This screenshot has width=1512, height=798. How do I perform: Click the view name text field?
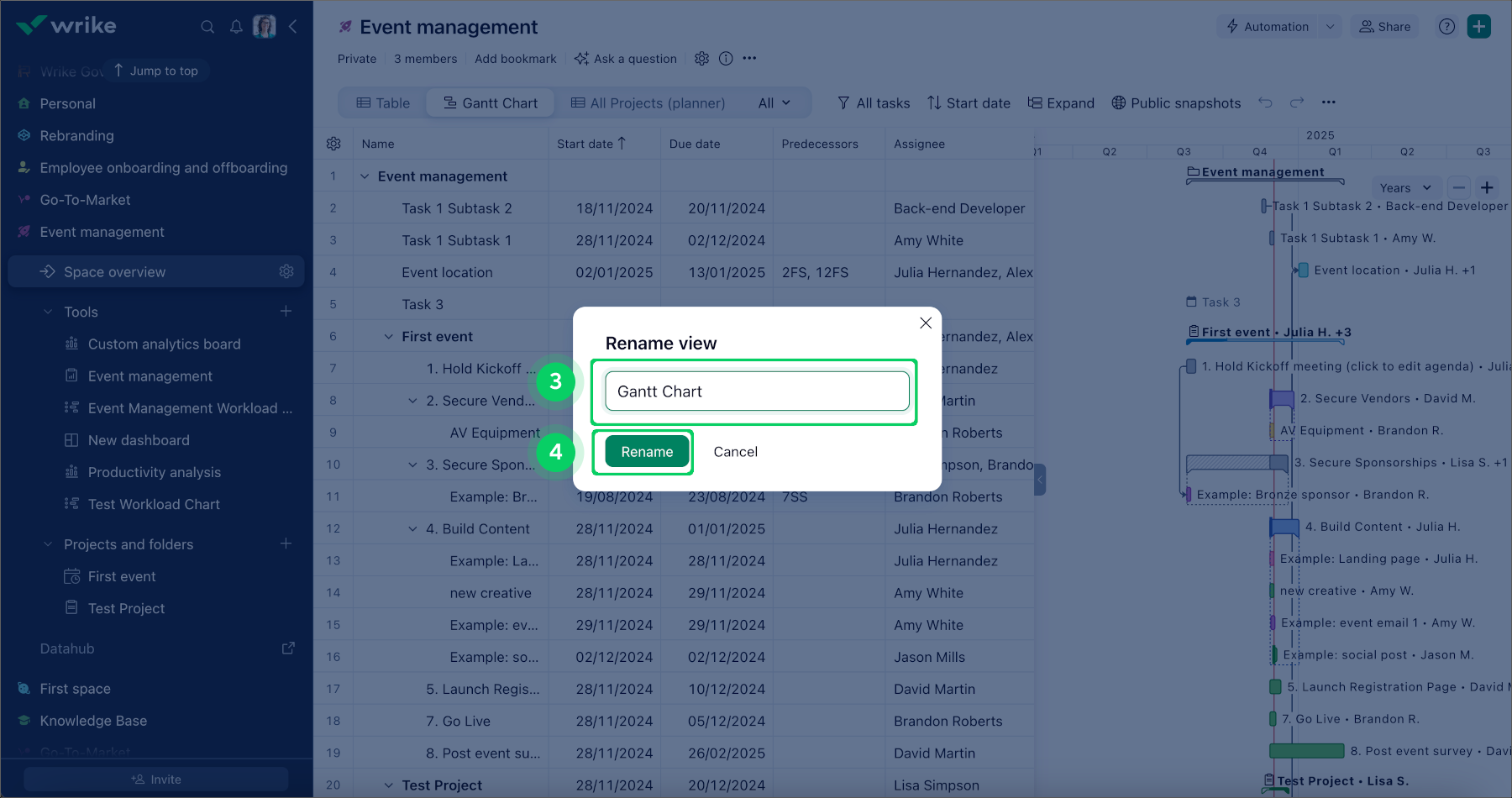[757, 391]
